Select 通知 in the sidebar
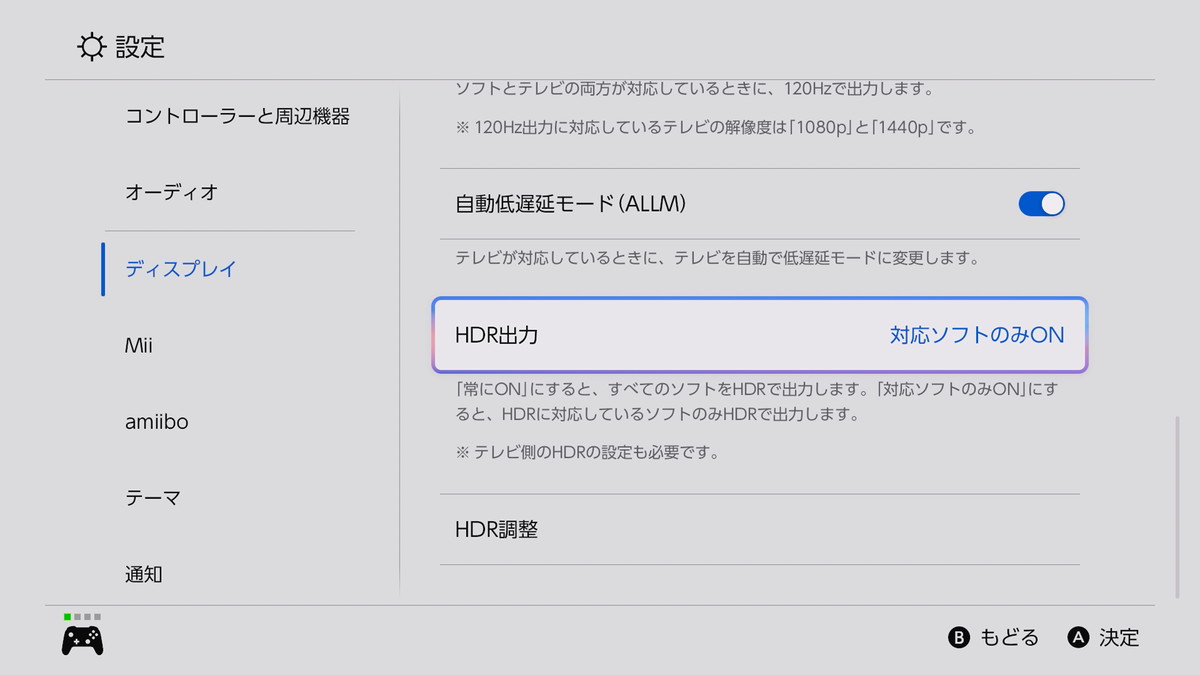This screenshot has height=675, width=1200. (144, 574)
